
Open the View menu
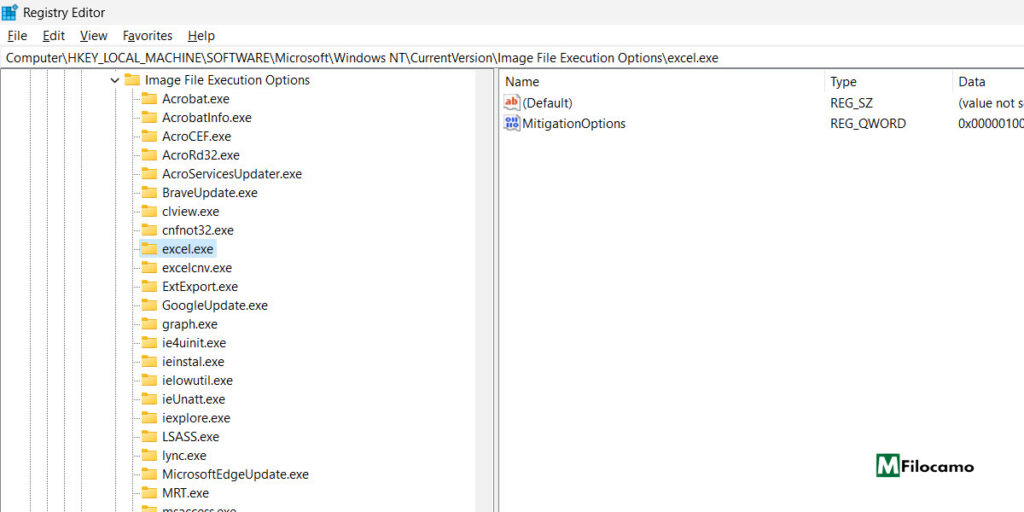[93, 36]
